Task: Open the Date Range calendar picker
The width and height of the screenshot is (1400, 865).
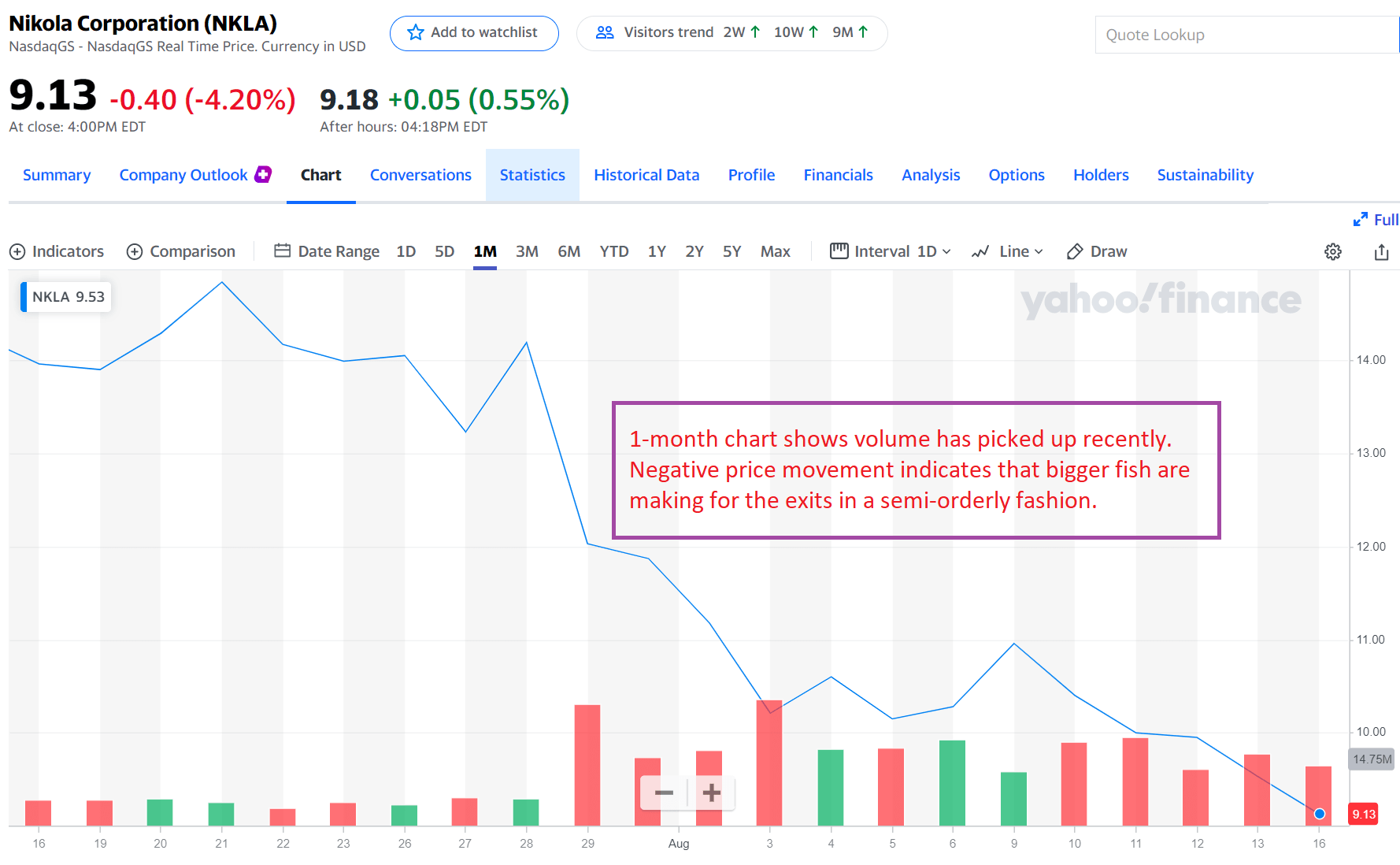Action: [327, 251]
